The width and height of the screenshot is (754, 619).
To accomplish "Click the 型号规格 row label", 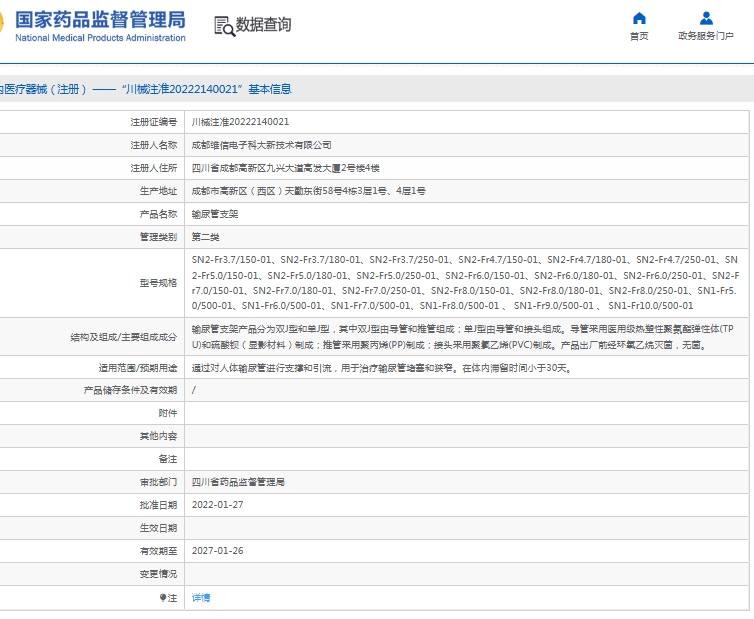I will (159, 283).
